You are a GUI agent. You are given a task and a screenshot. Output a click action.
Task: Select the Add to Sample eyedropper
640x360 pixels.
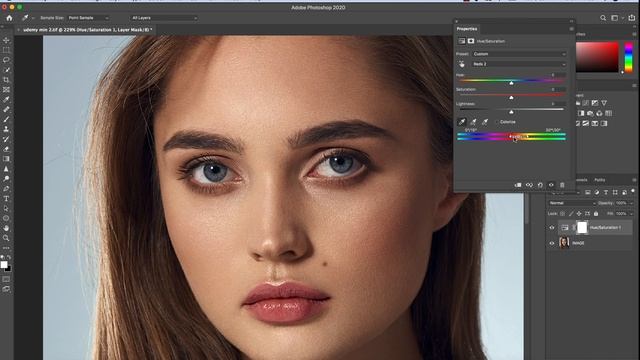[x=473, y=122]
